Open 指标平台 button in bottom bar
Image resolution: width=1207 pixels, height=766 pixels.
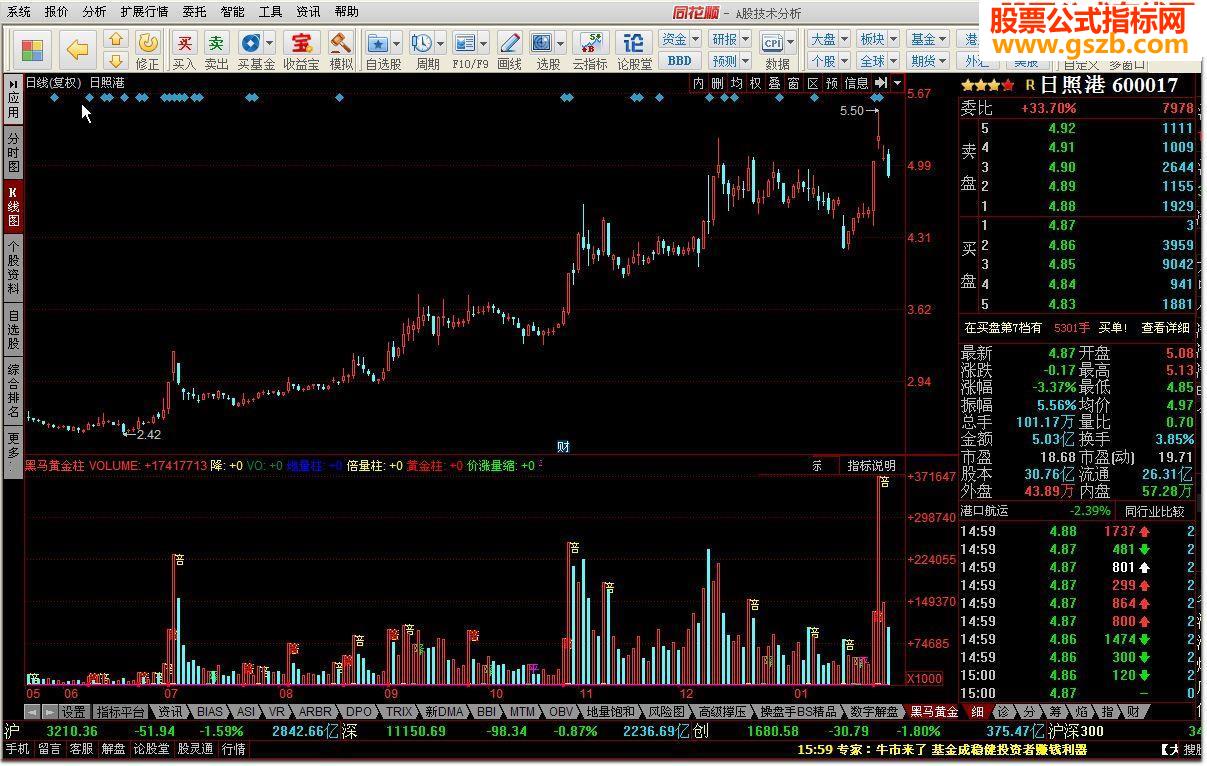(x=121, y=712)
